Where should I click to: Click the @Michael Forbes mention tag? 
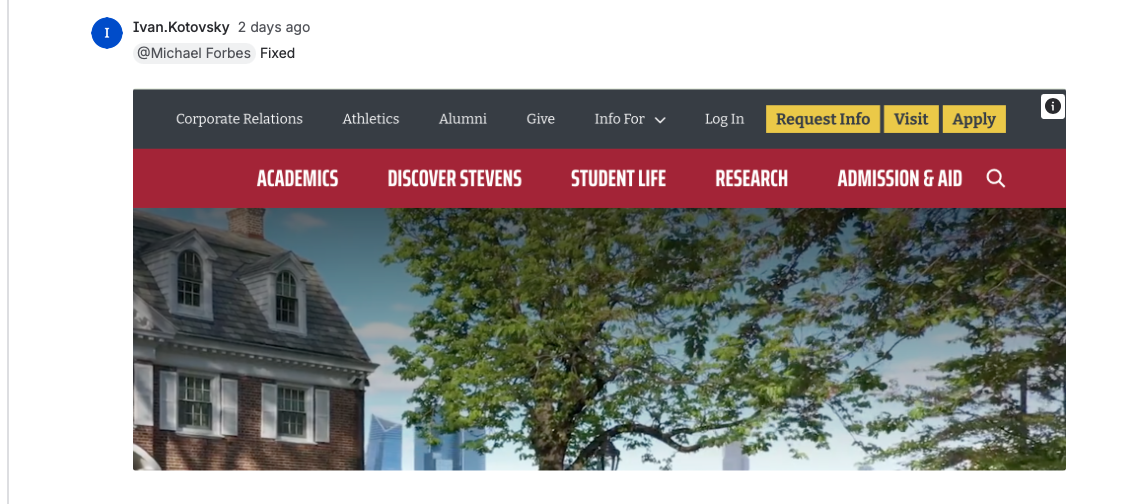194,53
